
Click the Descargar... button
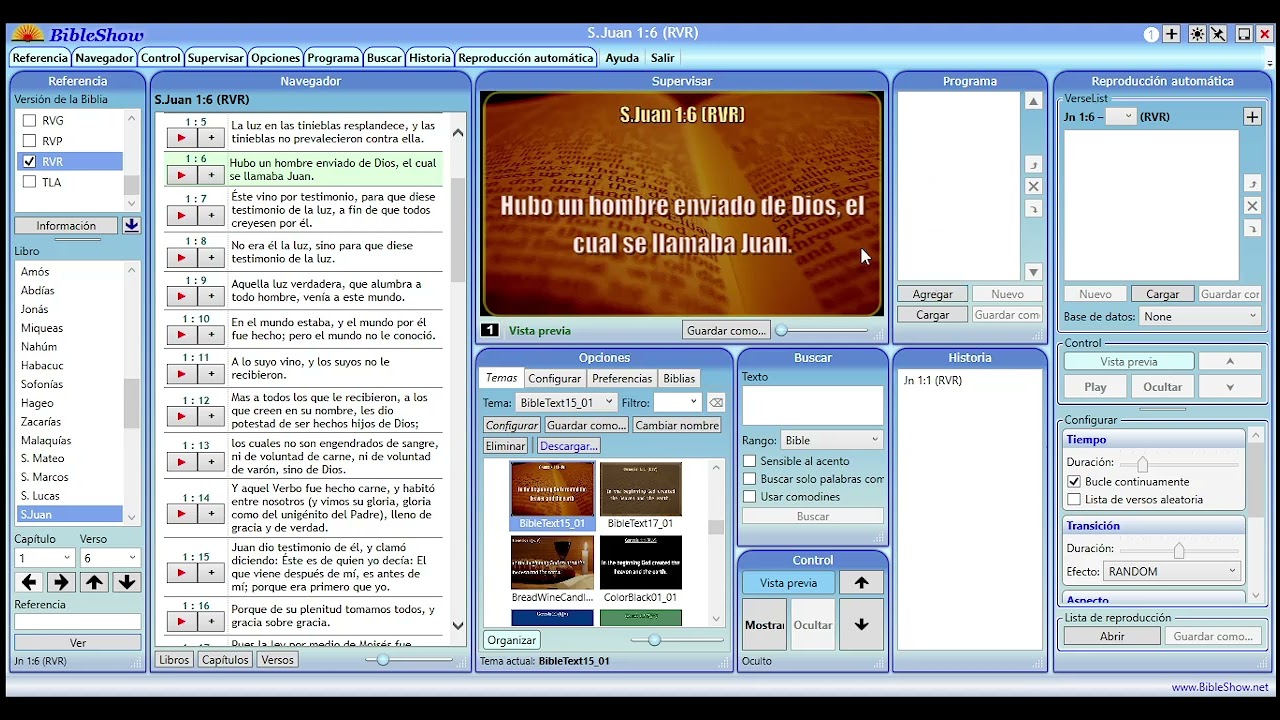pyautogui.click(x=569, y=446)
